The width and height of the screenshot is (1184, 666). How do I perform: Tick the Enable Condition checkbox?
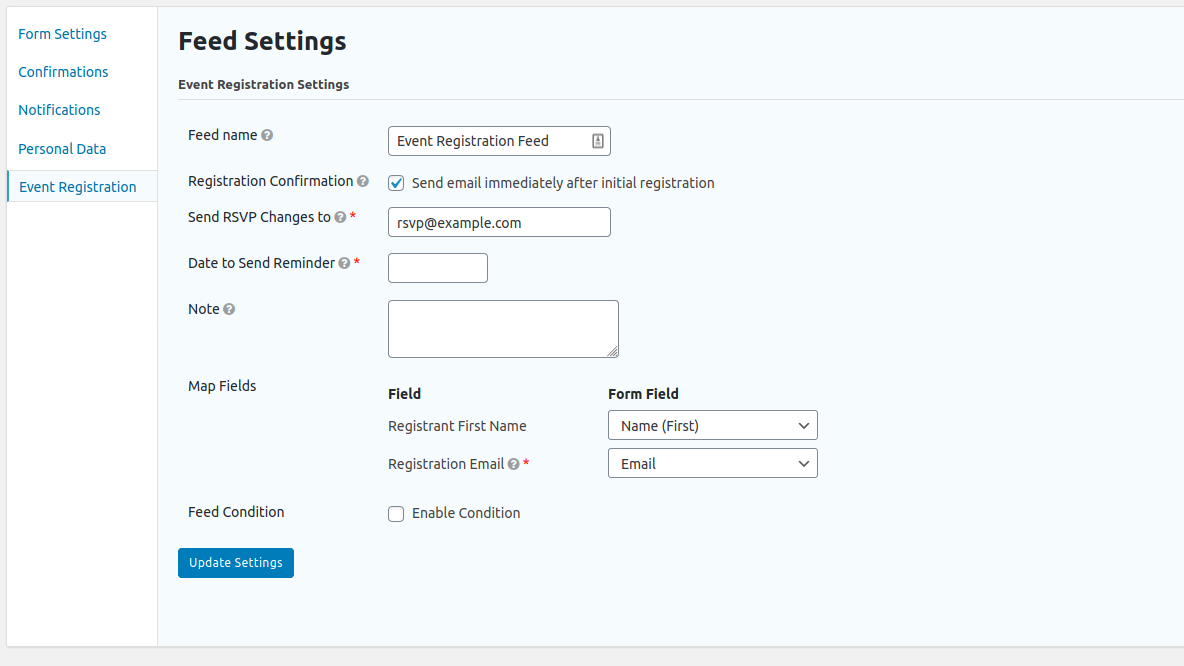[396, 514]
